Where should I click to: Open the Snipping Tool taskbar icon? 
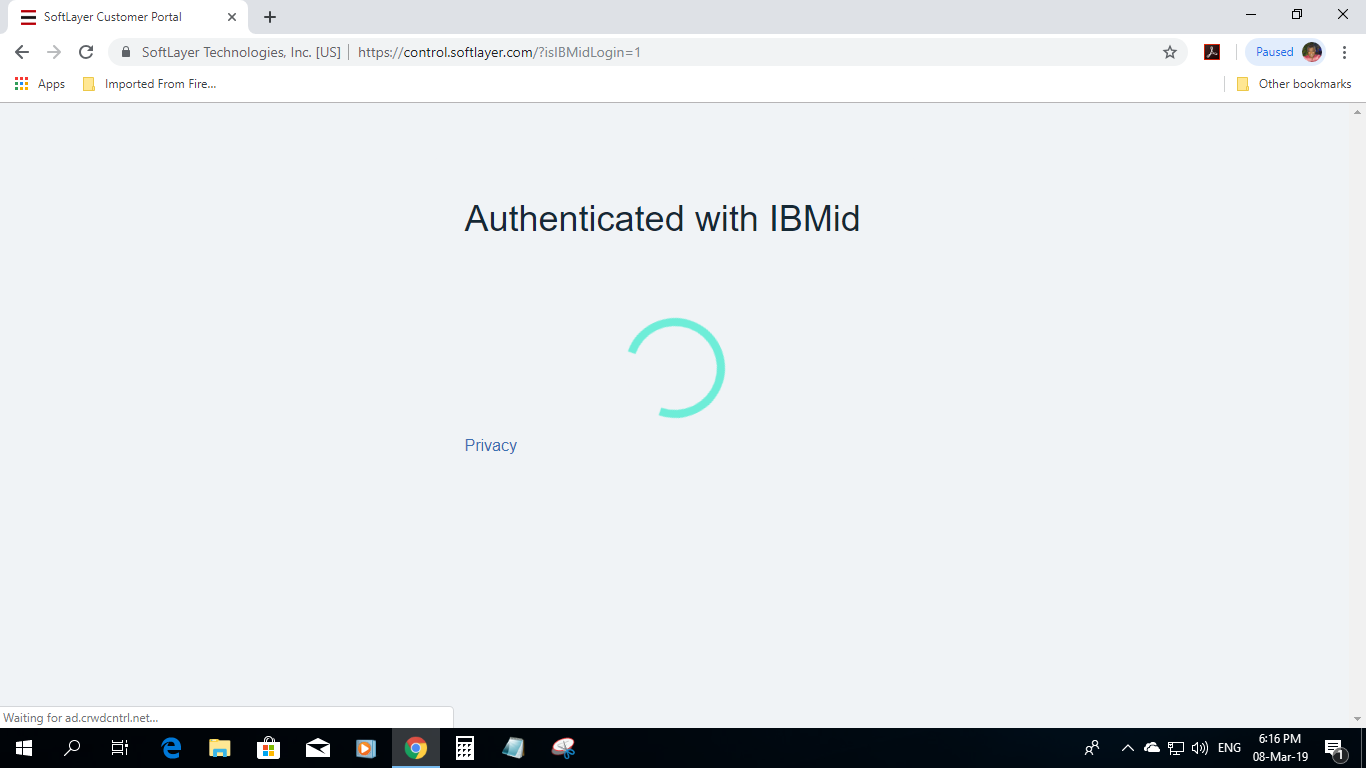tap(563, 748)
